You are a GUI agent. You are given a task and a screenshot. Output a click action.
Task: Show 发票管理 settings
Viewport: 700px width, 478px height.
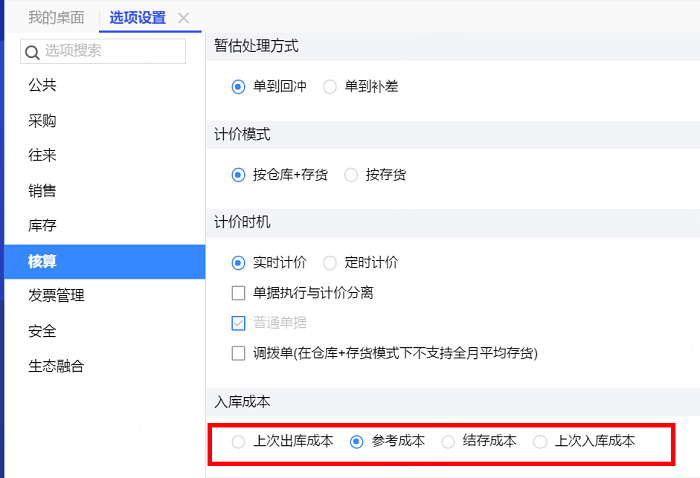click(x=57, y=296)
